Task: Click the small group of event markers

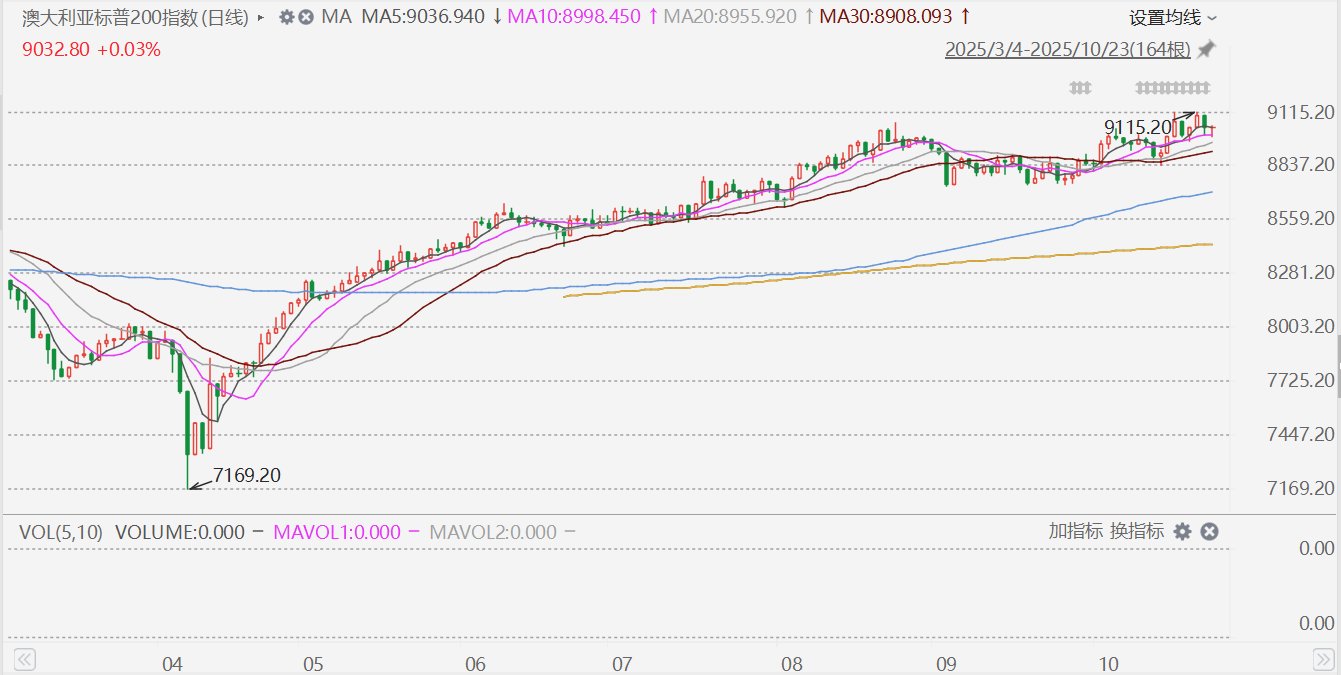Action: click(1079, 88)
